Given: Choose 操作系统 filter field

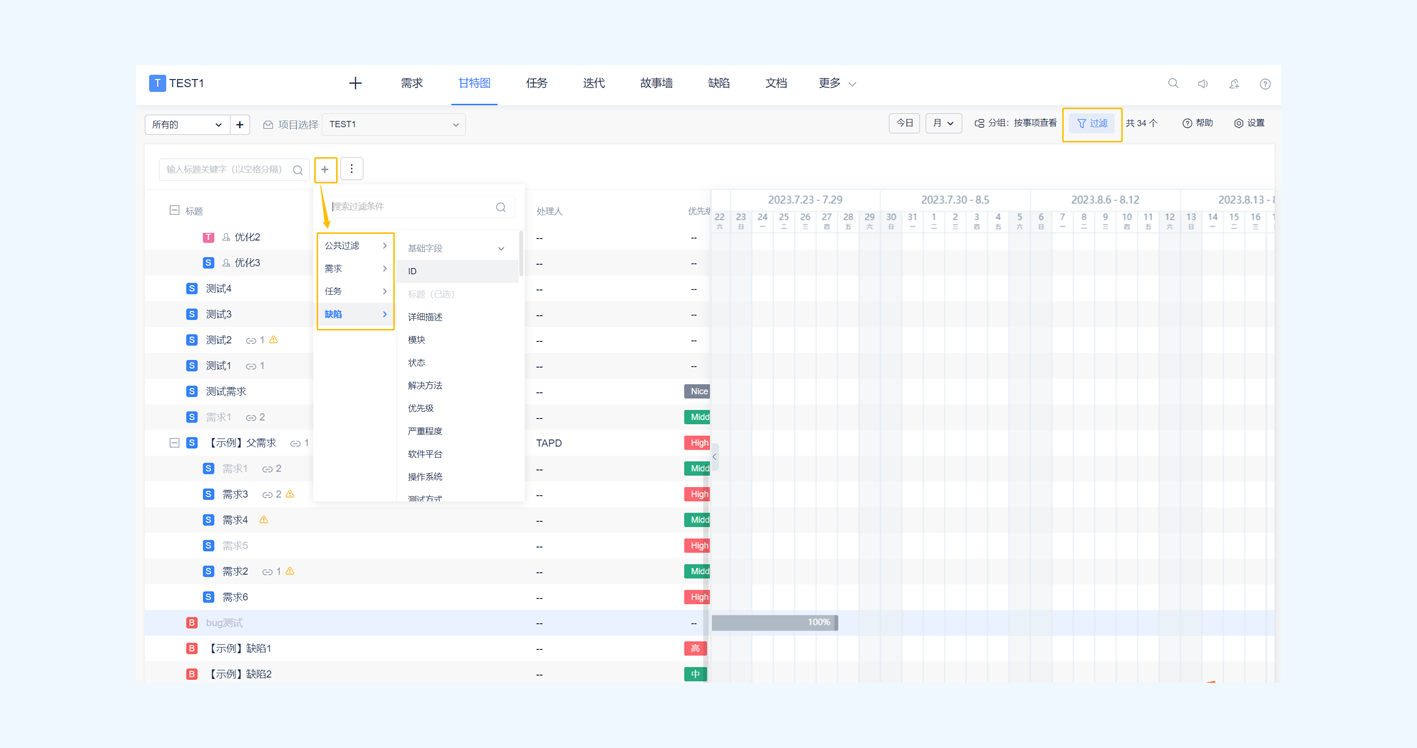Looking at the screenshot, I should (x=458, y=478).
